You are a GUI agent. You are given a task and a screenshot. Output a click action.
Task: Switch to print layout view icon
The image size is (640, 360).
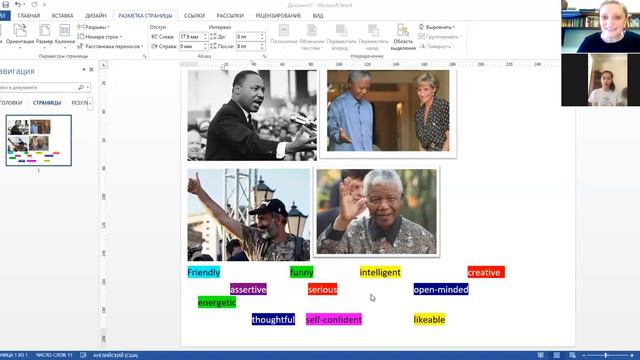click(x=556, y=355)
